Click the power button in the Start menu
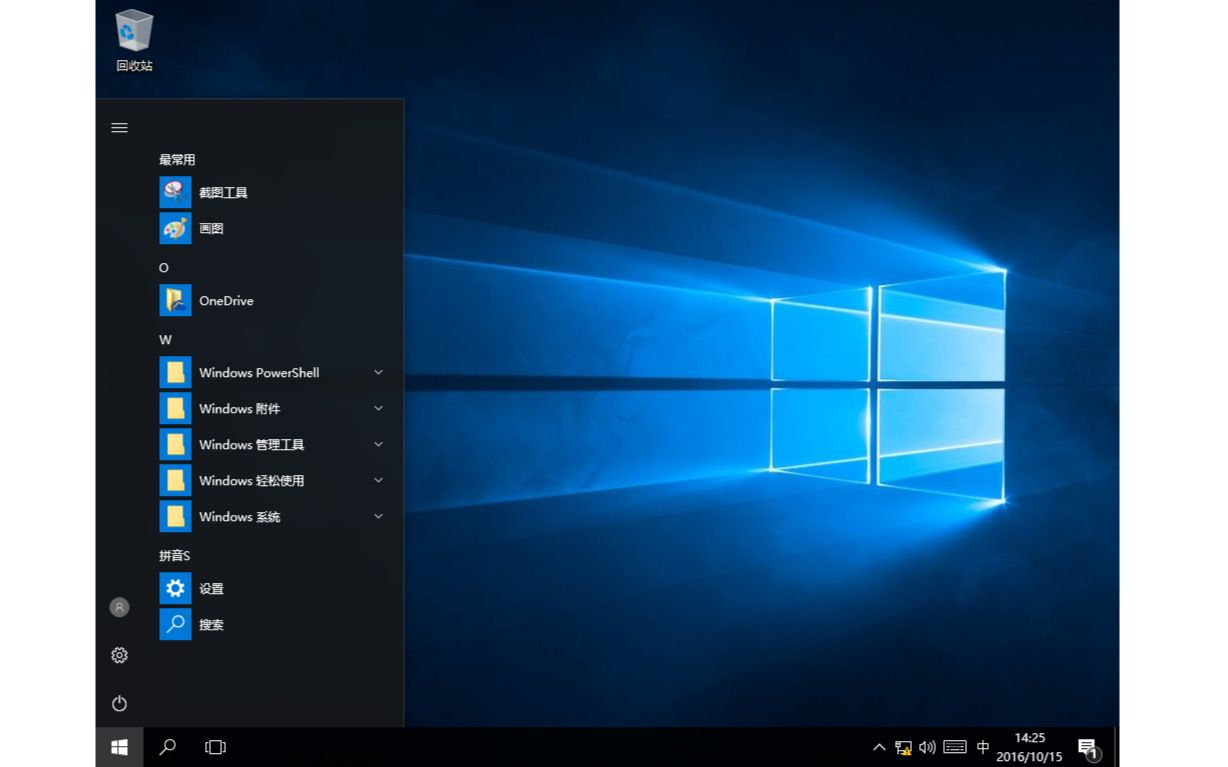Viewport: 1228px width, 767px height. (119, 703)
